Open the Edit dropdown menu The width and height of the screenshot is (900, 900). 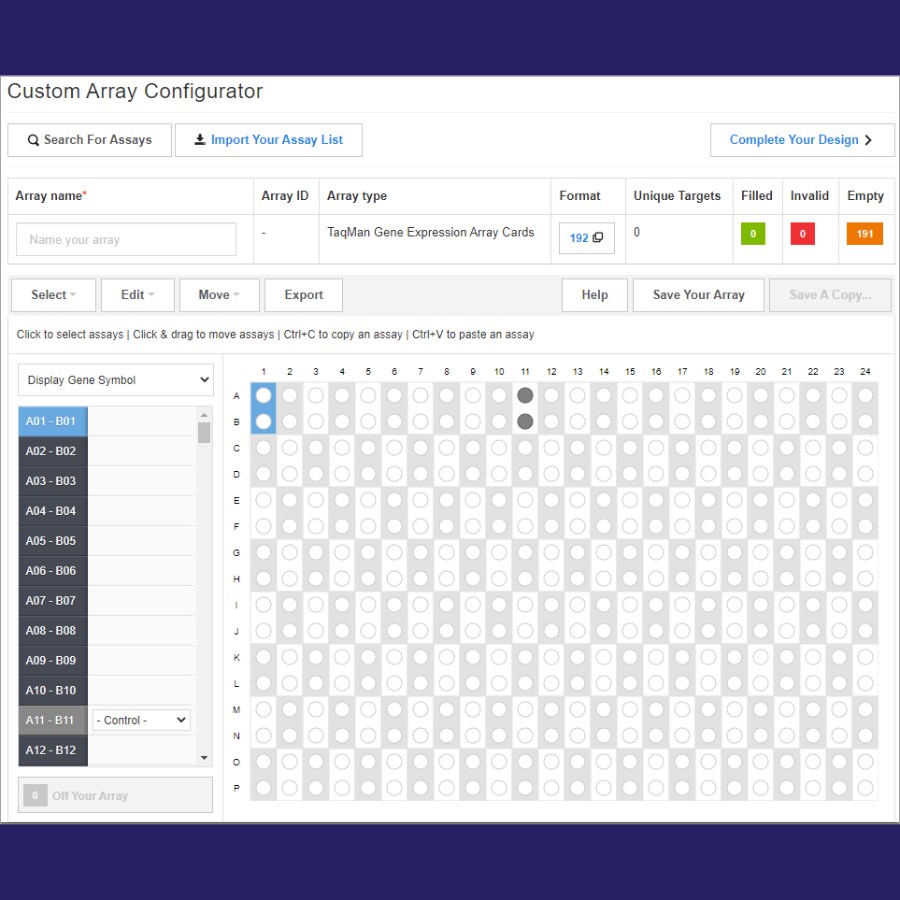point(138,295)
